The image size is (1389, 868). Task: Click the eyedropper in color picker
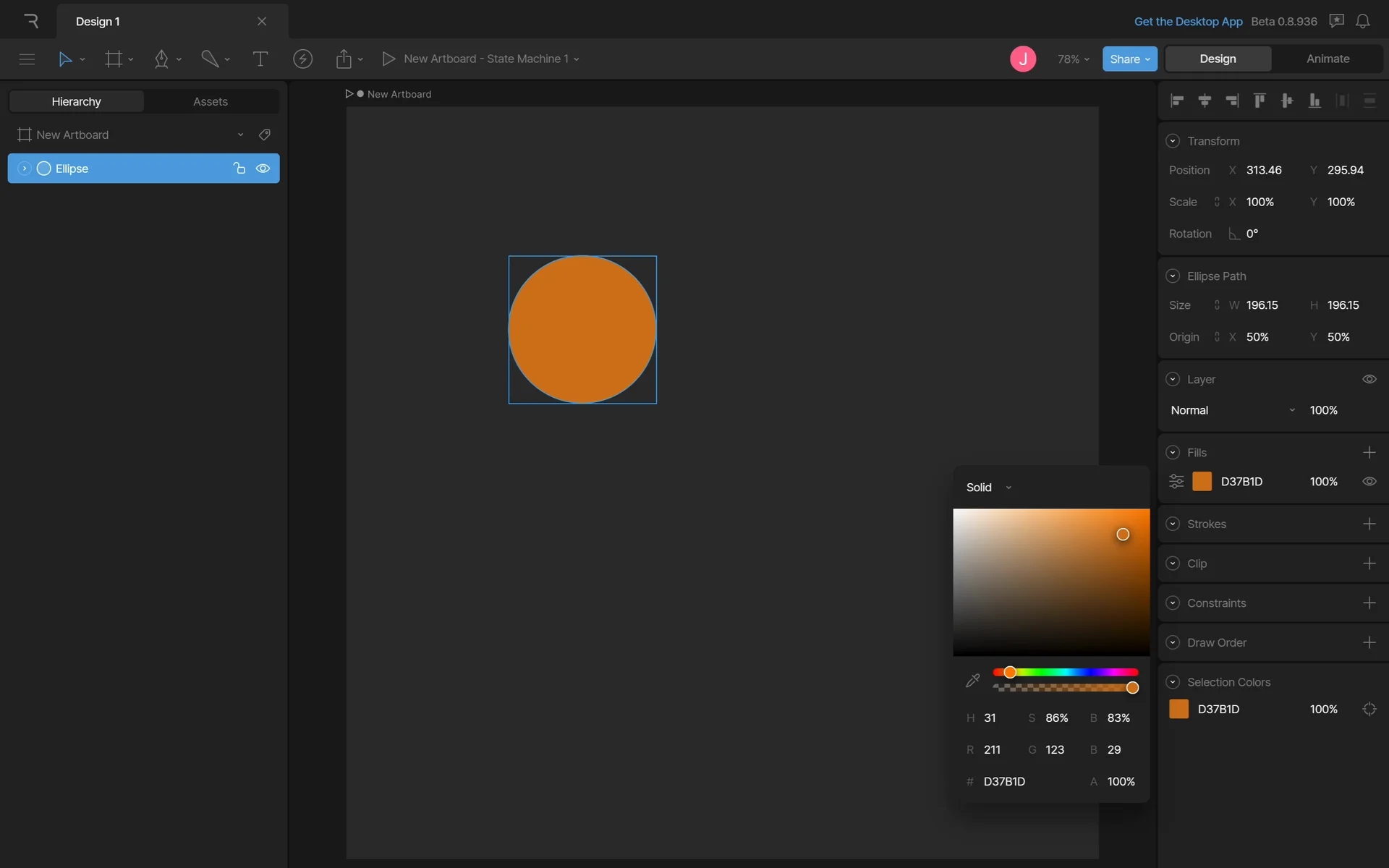(972, 681)
